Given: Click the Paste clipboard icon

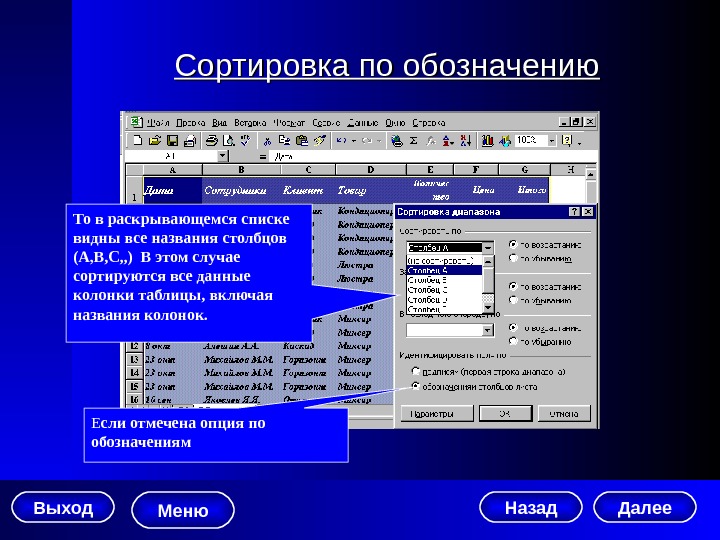Looking at the screenshot, I should pyautogui.click(x=302, y=141).
